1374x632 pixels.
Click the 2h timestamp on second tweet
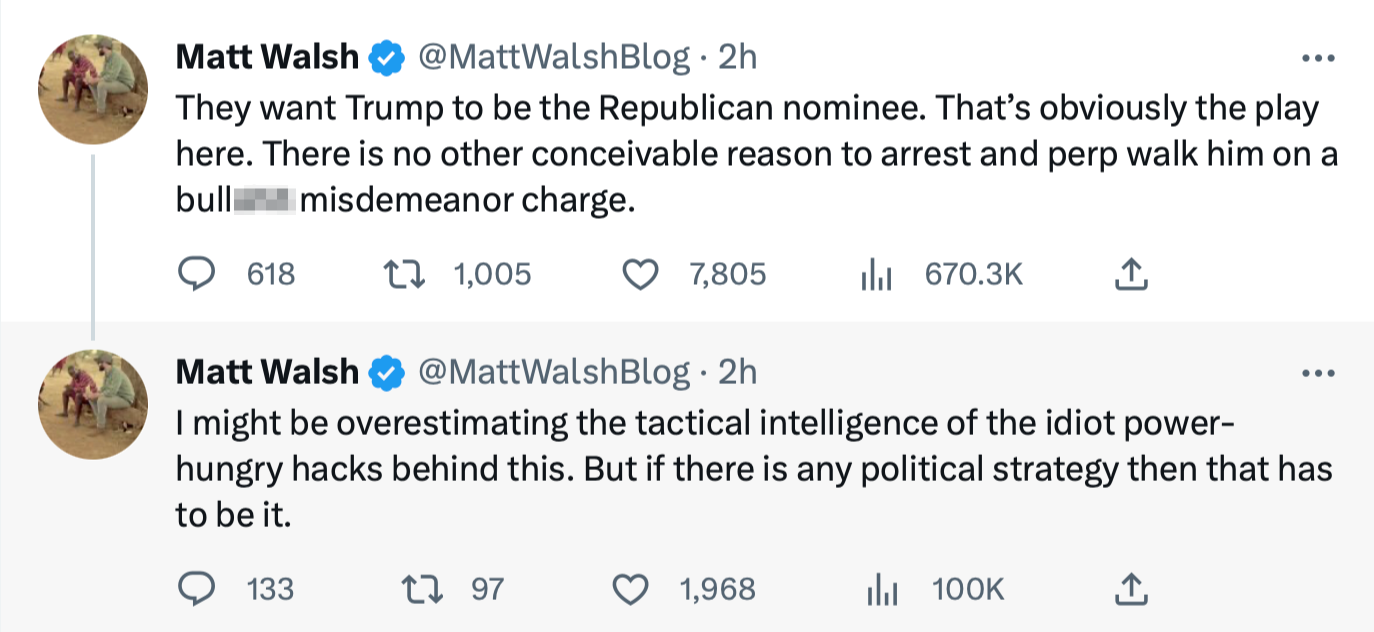click(x=738, y=373)
